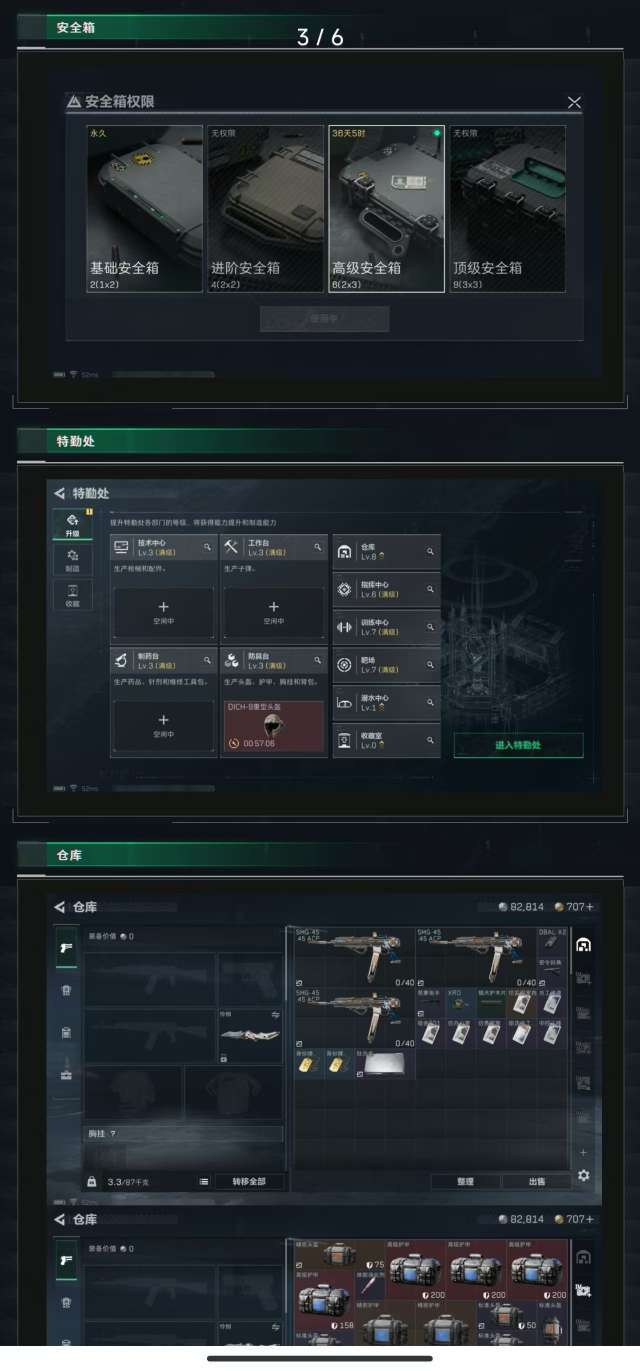Screen dimensions: 640x1371
Task: Go back using arrow beside 特勤处 title
Action: pos(60,493)
